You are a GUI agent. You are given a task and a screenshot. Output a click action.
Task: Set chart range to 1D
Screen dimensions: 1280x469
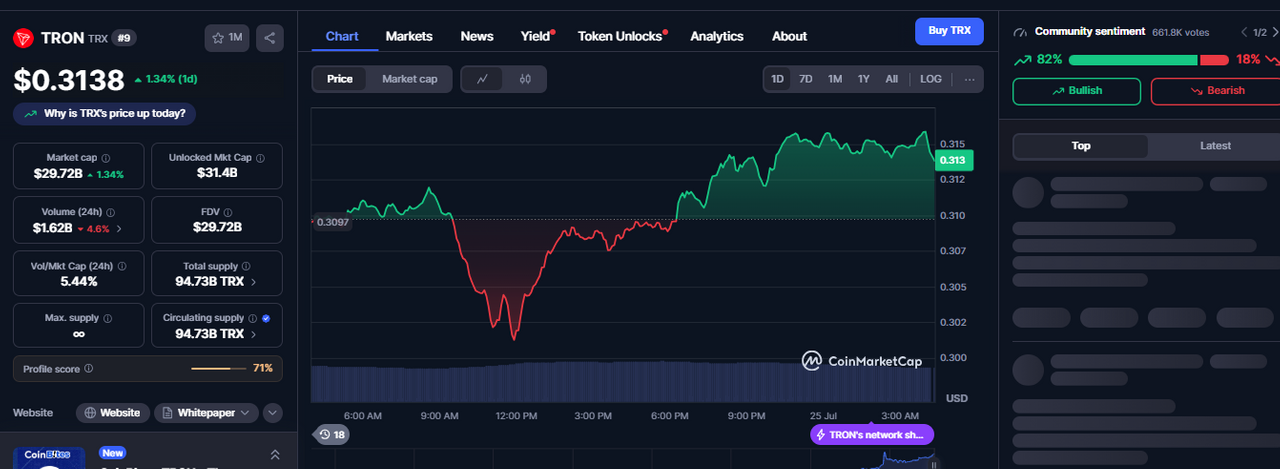pos(777,79)
